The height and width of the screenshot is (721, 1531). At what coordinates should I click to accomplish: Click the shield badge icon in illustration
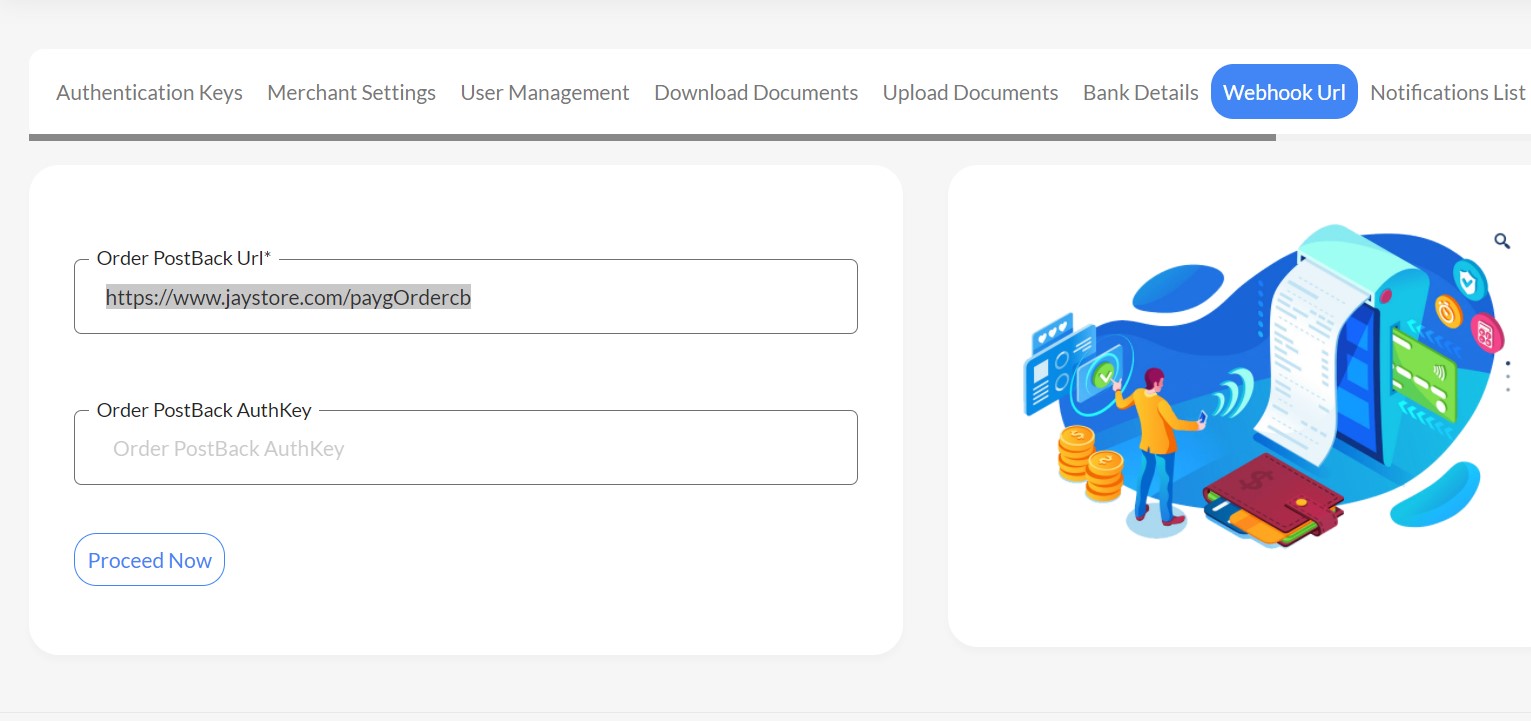(x=1467, y=281)
